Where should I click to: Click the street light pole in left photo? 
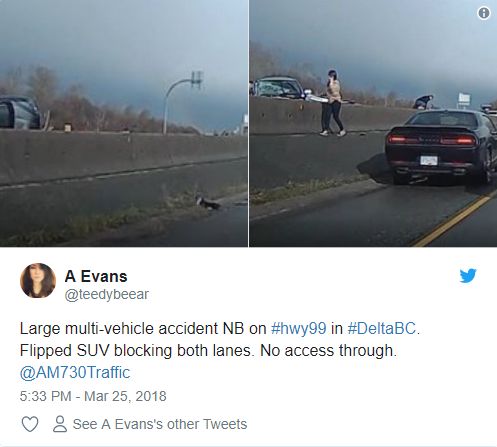182,102
